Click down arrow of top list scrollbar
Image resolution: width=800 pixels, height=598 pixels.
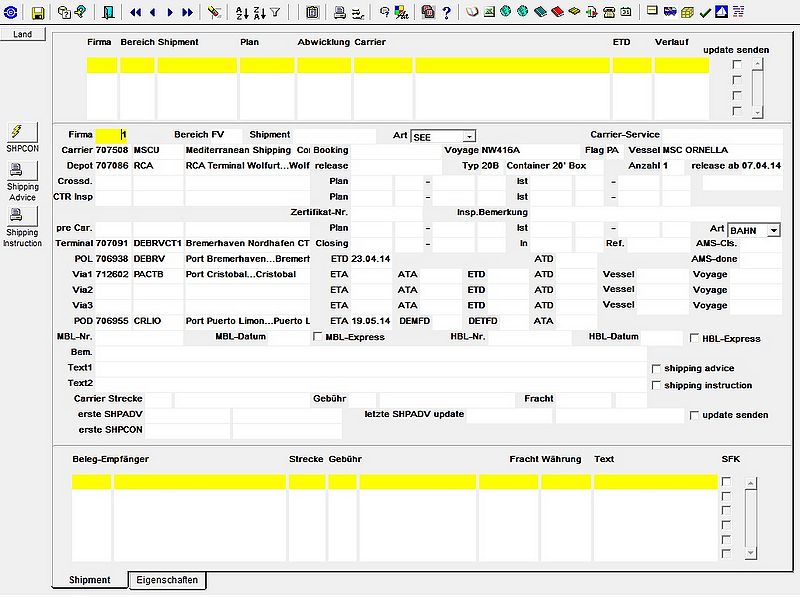point(758,113)
